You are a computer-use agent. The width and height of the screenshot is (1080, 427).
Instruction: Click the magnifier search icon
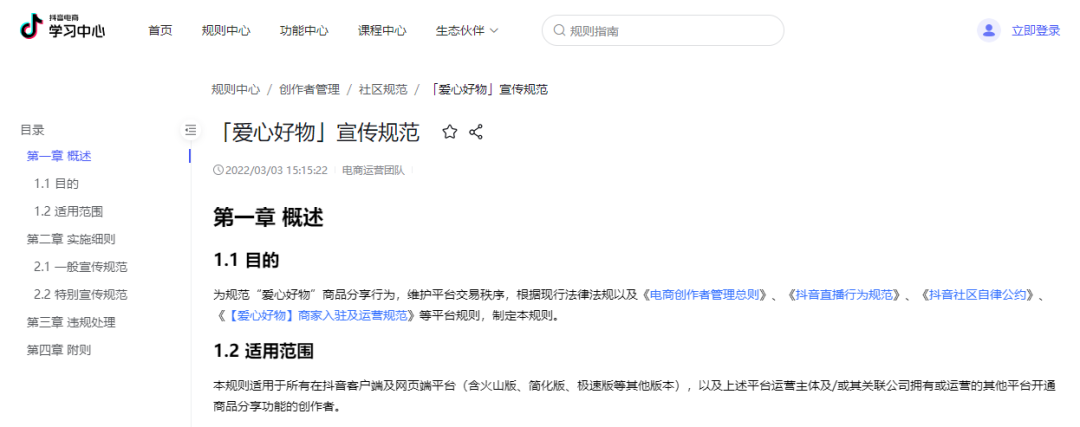(559, 30)
